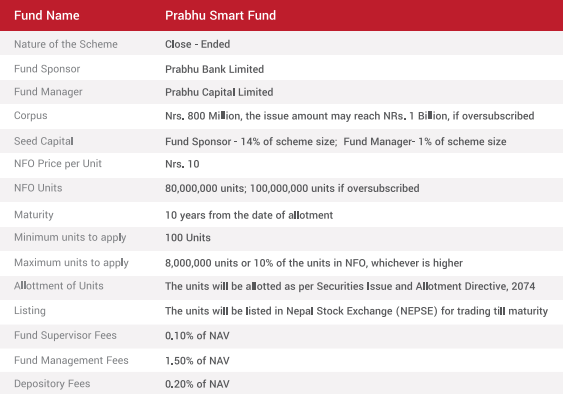Select 0.10% of NAV supervisor fee
This screenshot has height=394, width=563.
197,336
